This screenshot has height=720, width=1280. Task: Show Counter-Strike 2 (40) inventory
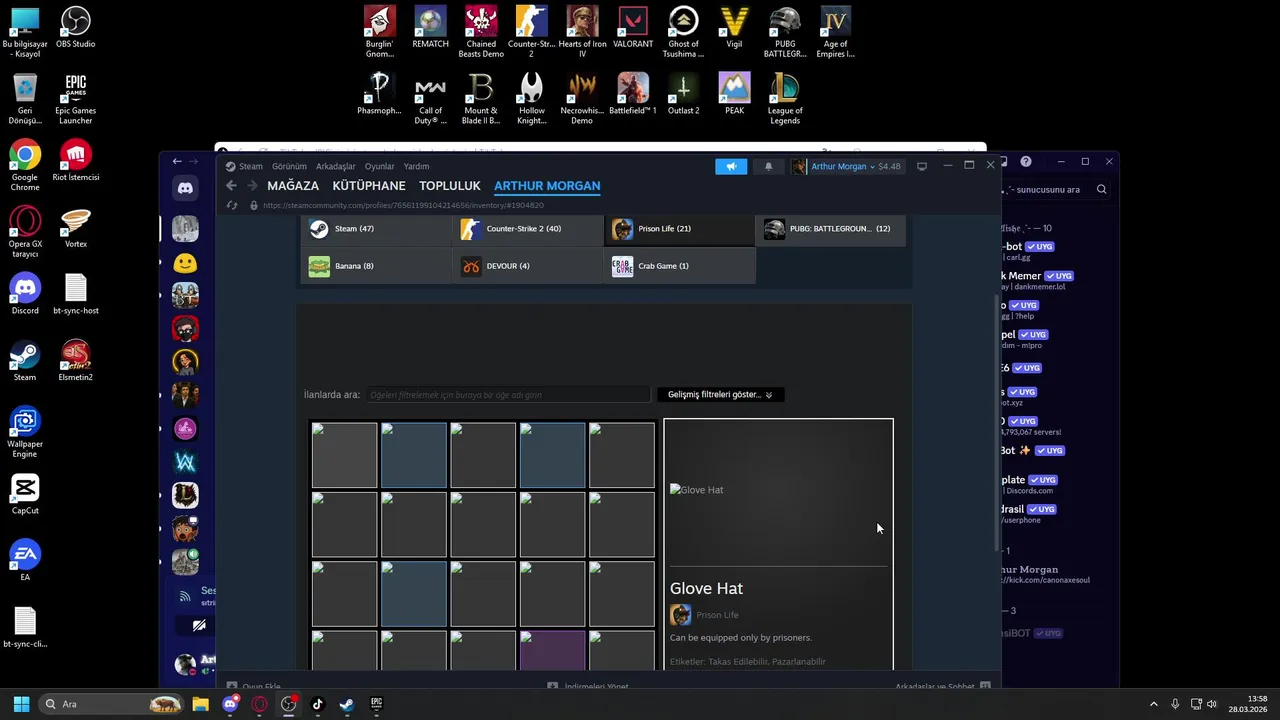point(529,229)
